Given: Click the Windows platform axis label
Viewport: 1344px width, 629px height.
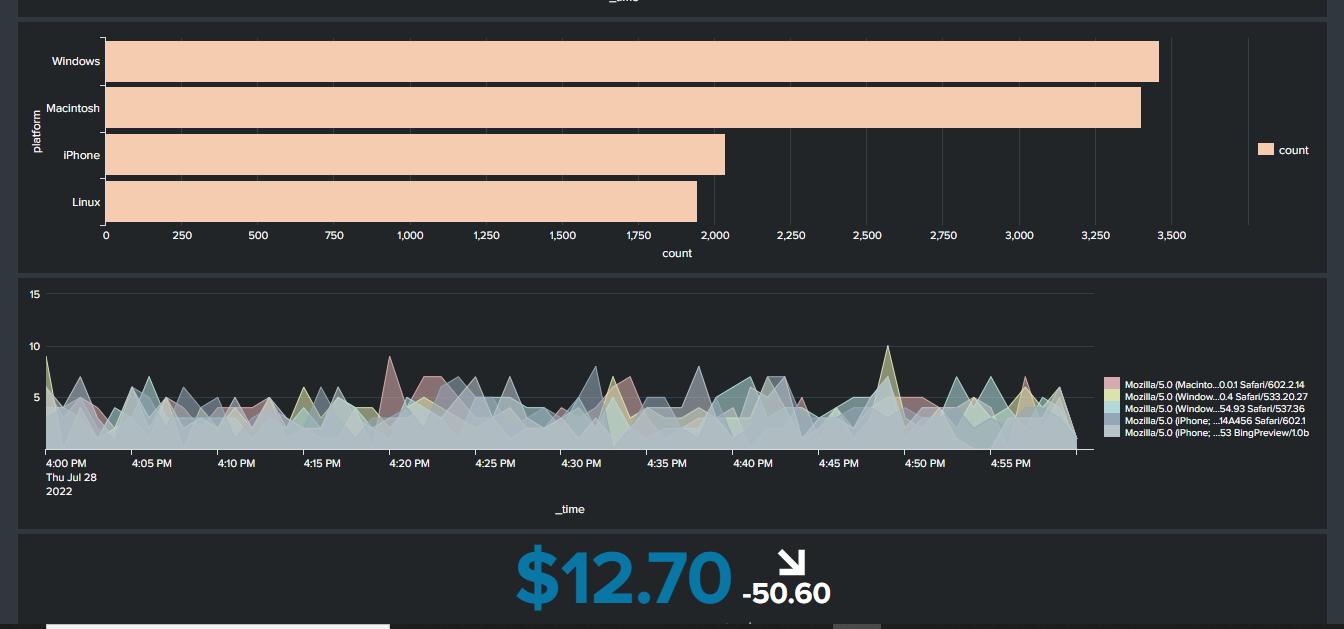Looking at the screenshot, I should [x=76, y=62].
